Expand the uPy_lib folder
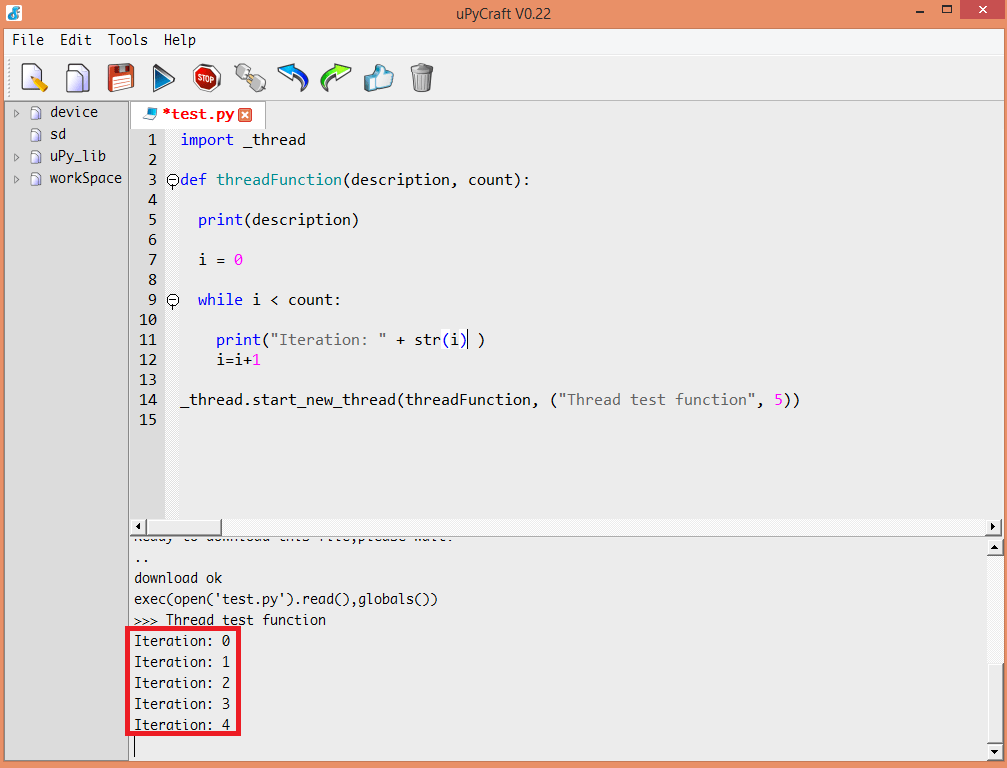 pyautogui.click(x=15, y=155)
